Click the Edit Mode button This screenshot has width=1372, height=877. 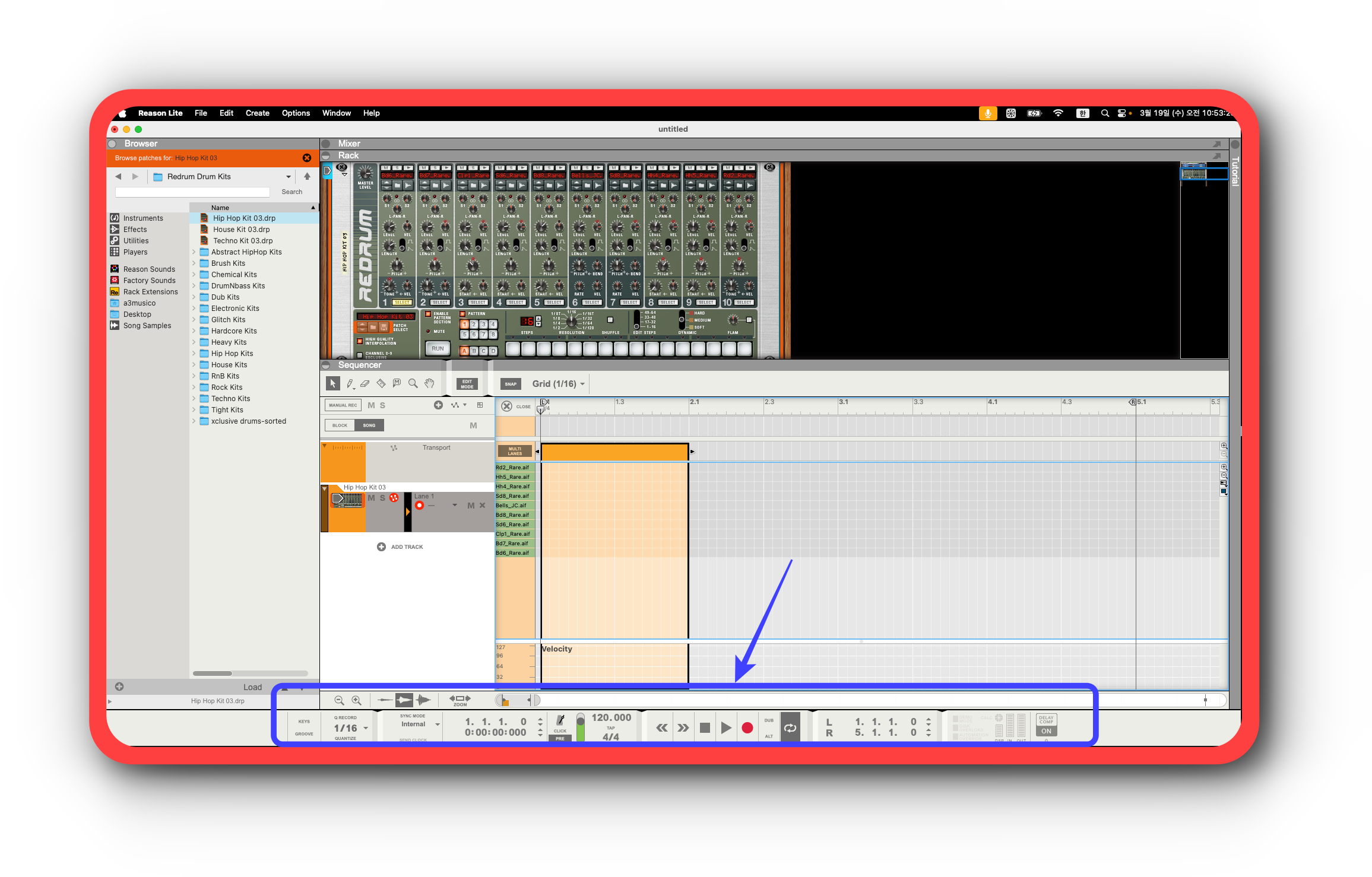(467, 384)
